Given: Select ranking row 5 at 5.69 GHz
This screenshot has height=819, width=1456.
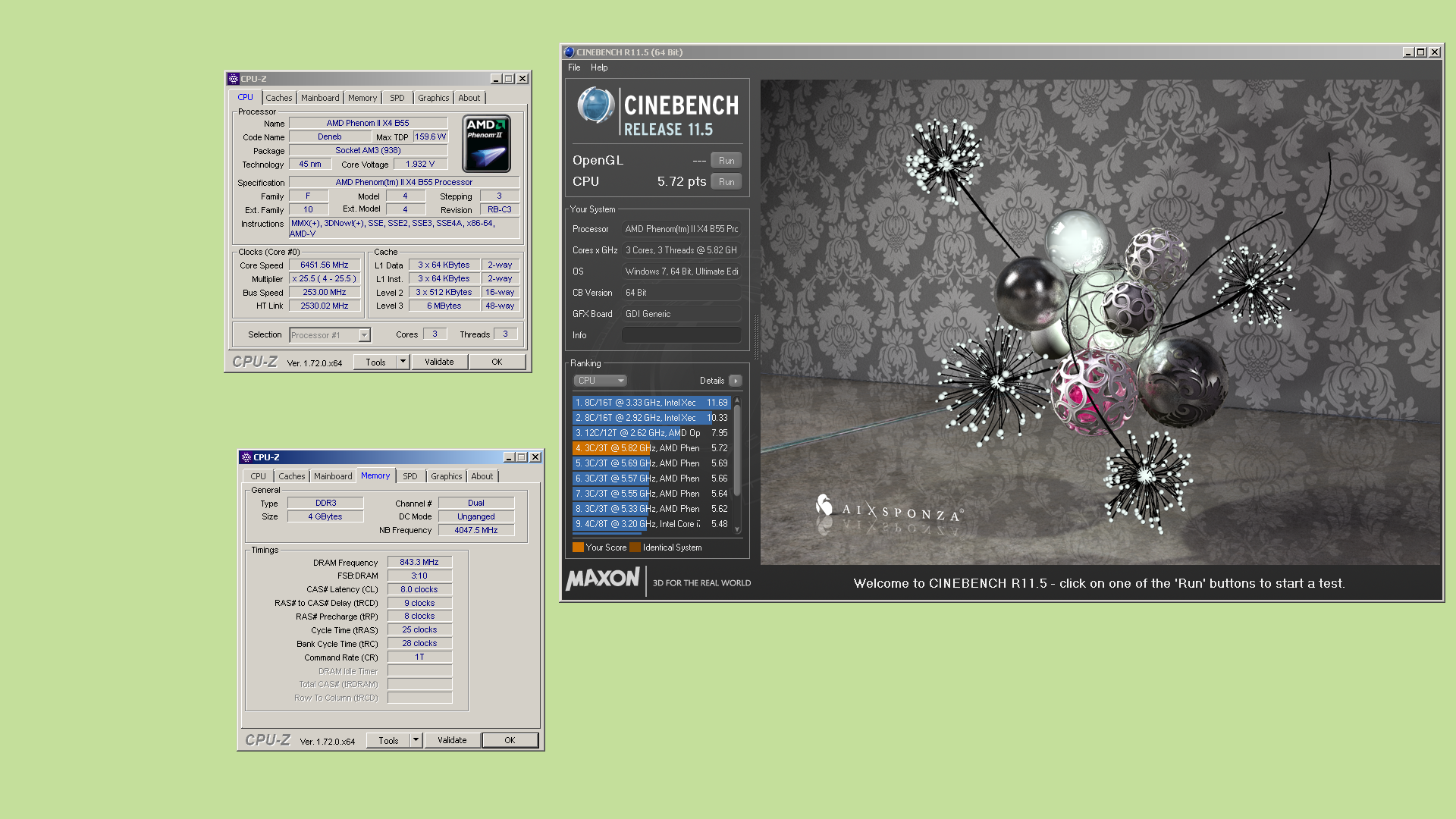Looking at the screenshot, I should 651,463.
